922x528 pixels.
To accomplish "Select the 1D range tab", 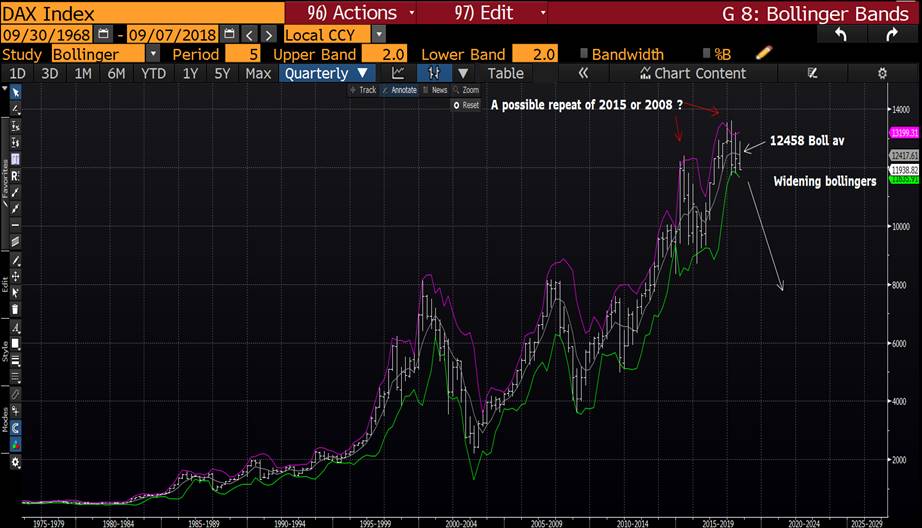I will tap(18, 73).
